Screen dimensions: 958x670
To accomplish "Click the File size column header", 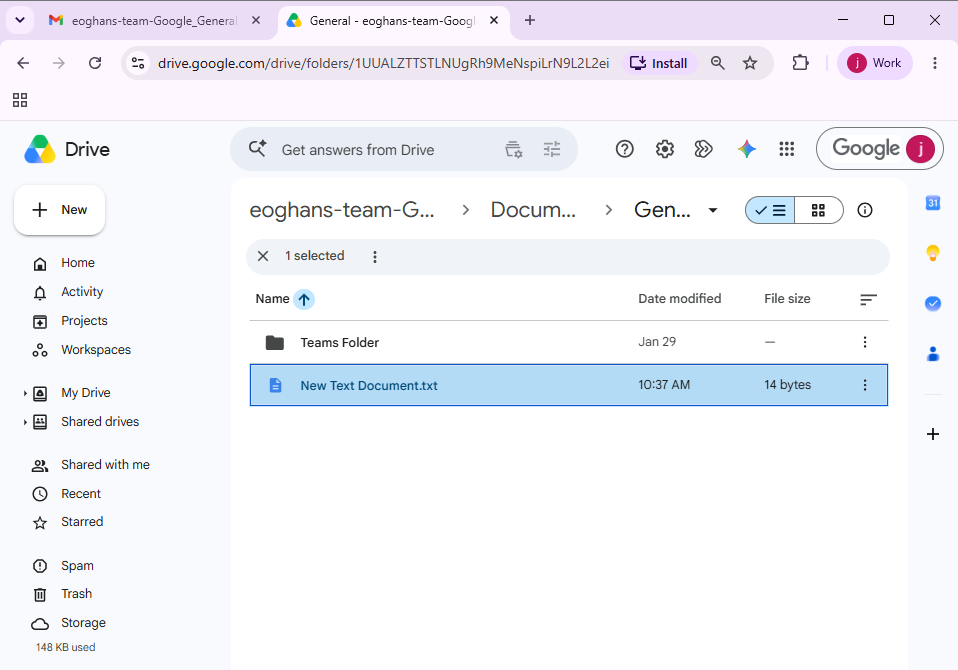I will tap(787, 299).
